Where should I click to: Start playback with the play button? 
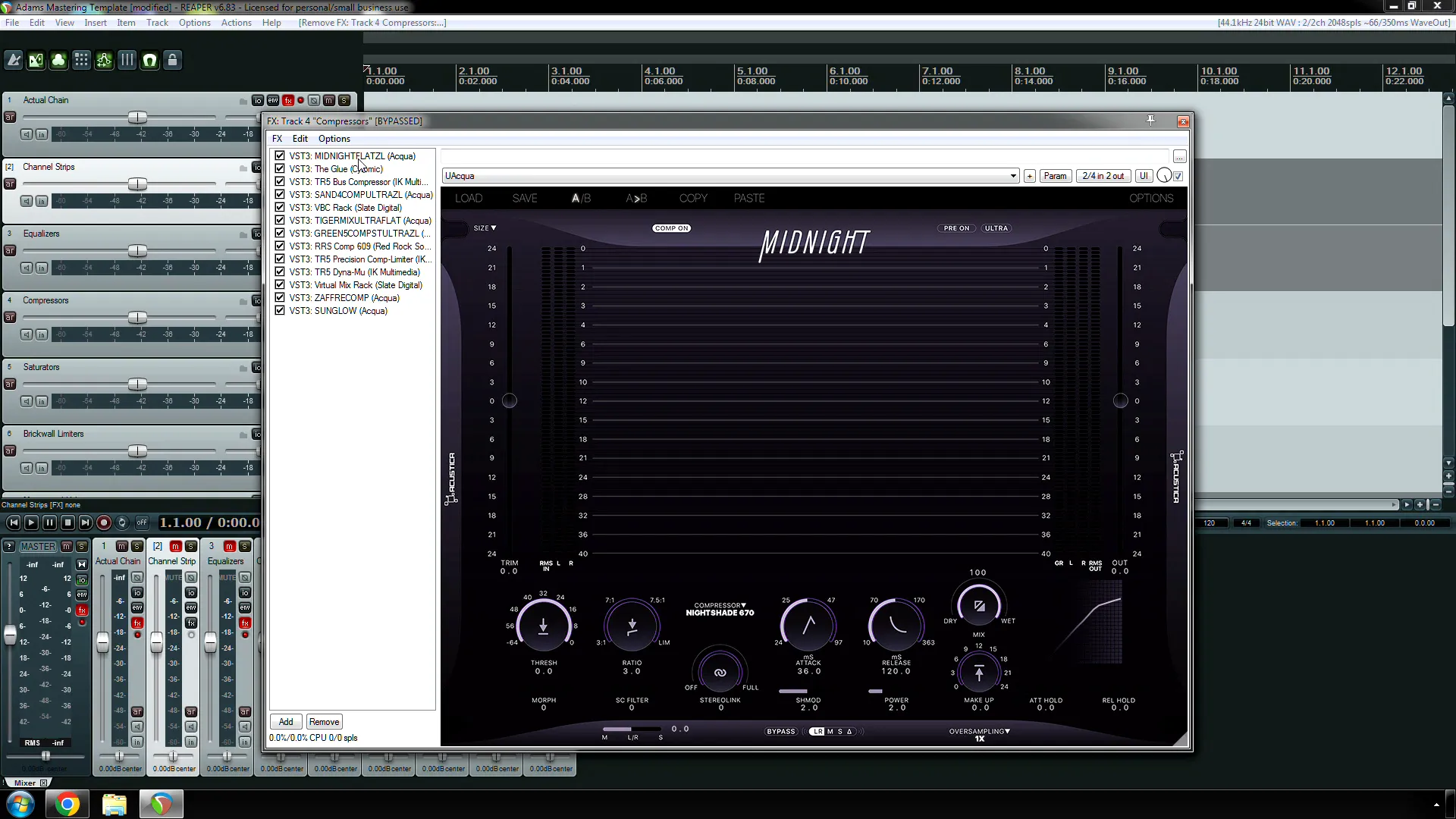[31, 522]
